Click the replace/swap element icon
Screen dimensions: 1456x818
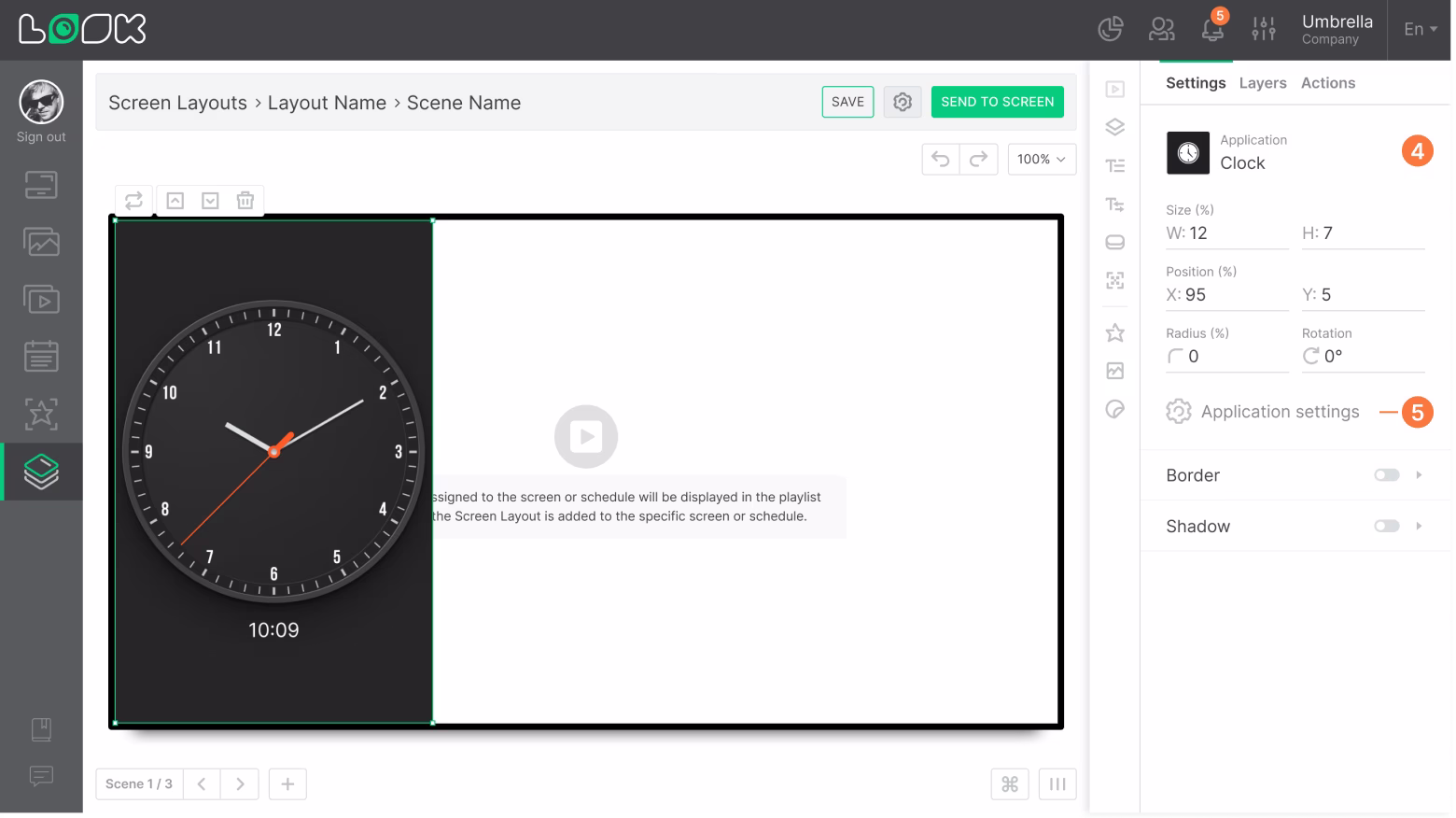(x=133, y=200)
